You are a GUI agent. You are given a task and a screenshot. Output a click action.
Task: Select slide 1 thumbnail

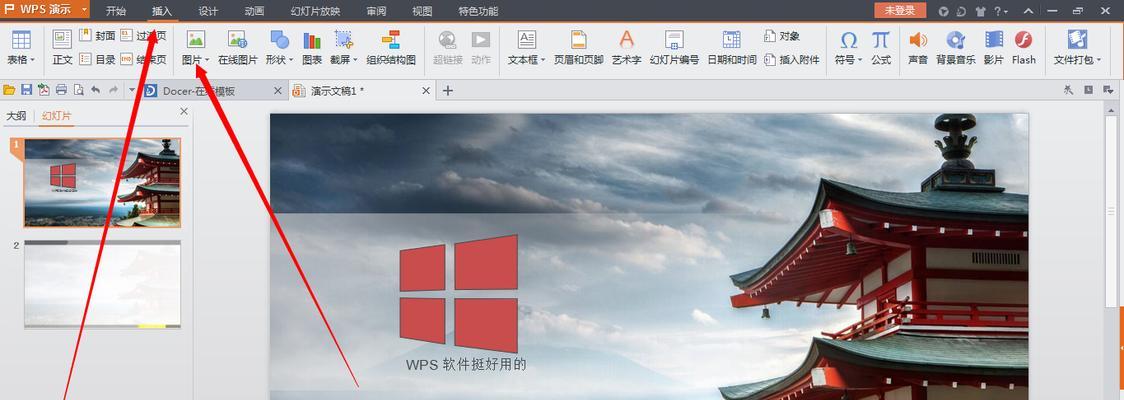pos(103,183)
